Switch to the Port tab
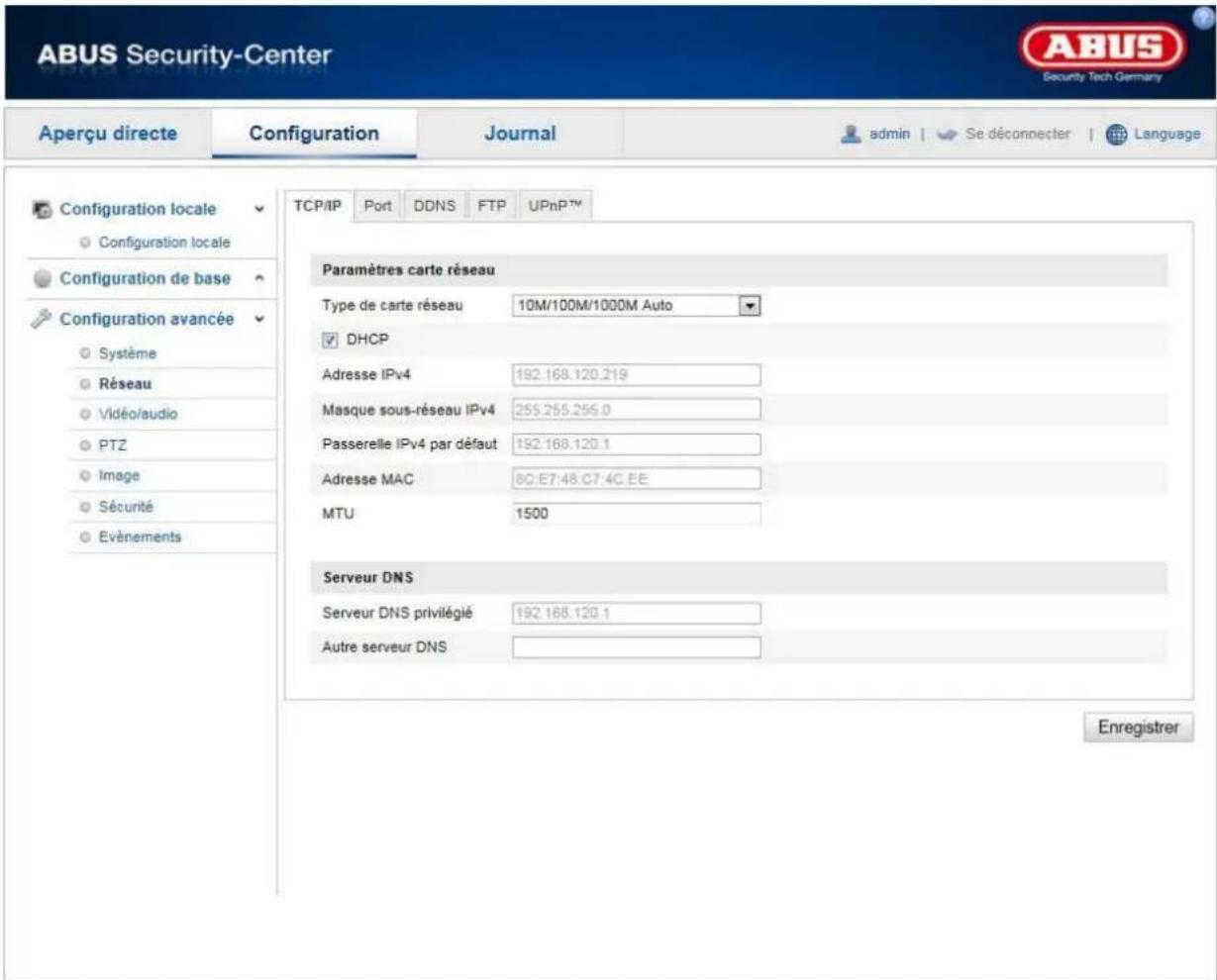The height and width of the screenshot is (980, 1217). [377, 206]
